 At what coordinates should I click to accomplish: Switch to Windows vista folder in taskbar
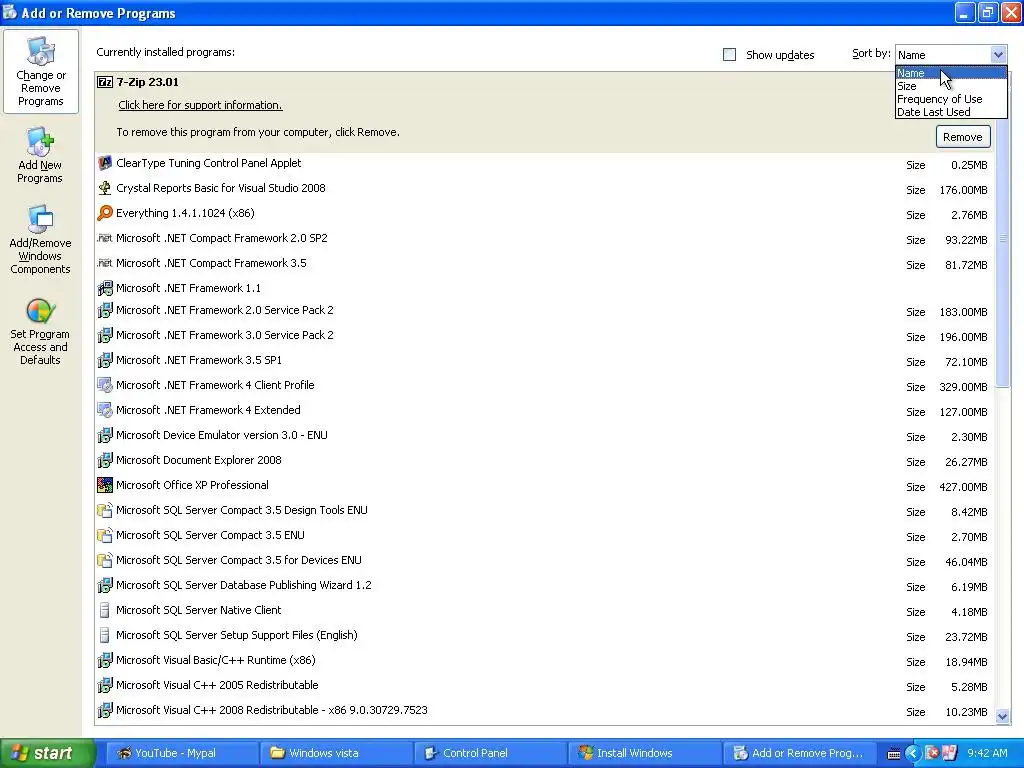(336, 753)
